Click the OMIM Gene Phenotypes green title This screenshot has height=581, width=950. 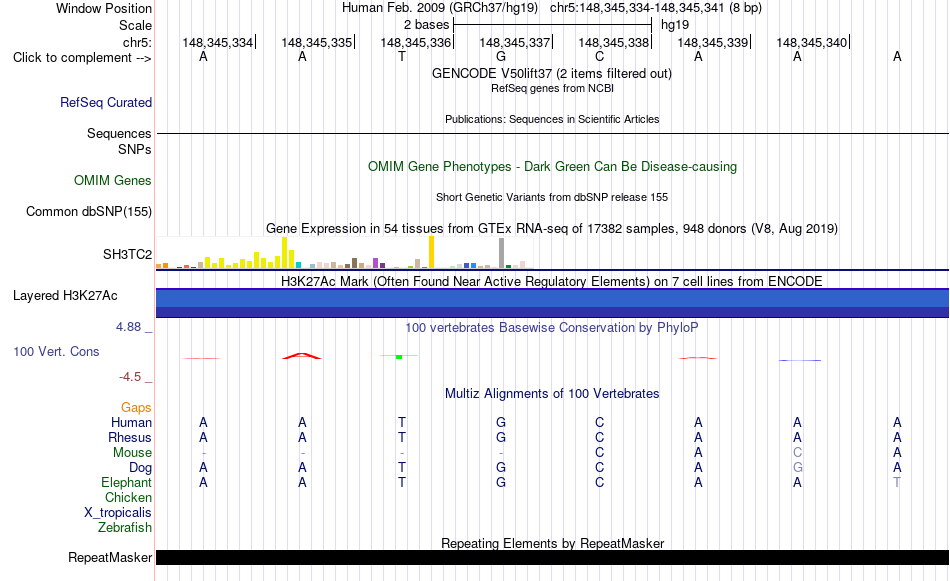pyautogui.click(x=553, y=167)
